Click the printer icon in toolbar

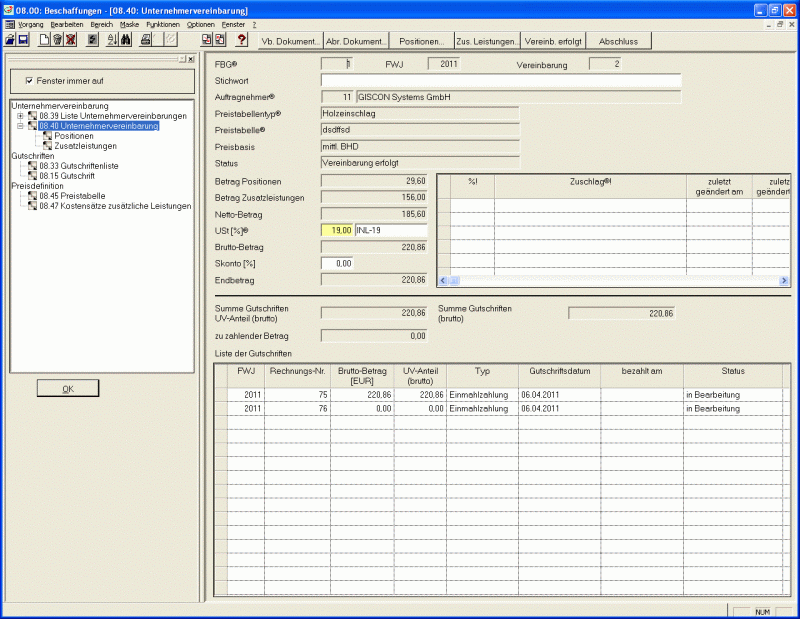pyautogui.click(x=147, y=40)
